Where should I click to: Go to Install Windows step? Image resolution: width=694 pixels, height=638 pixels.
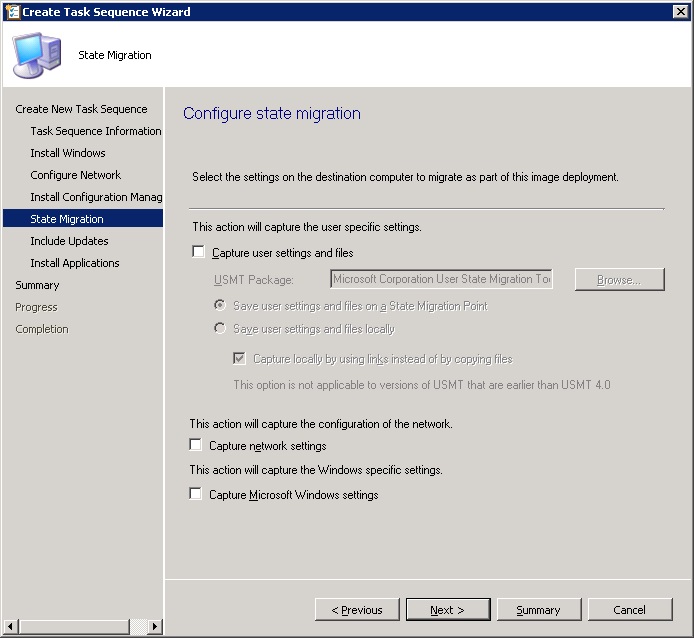click(67, 153)
